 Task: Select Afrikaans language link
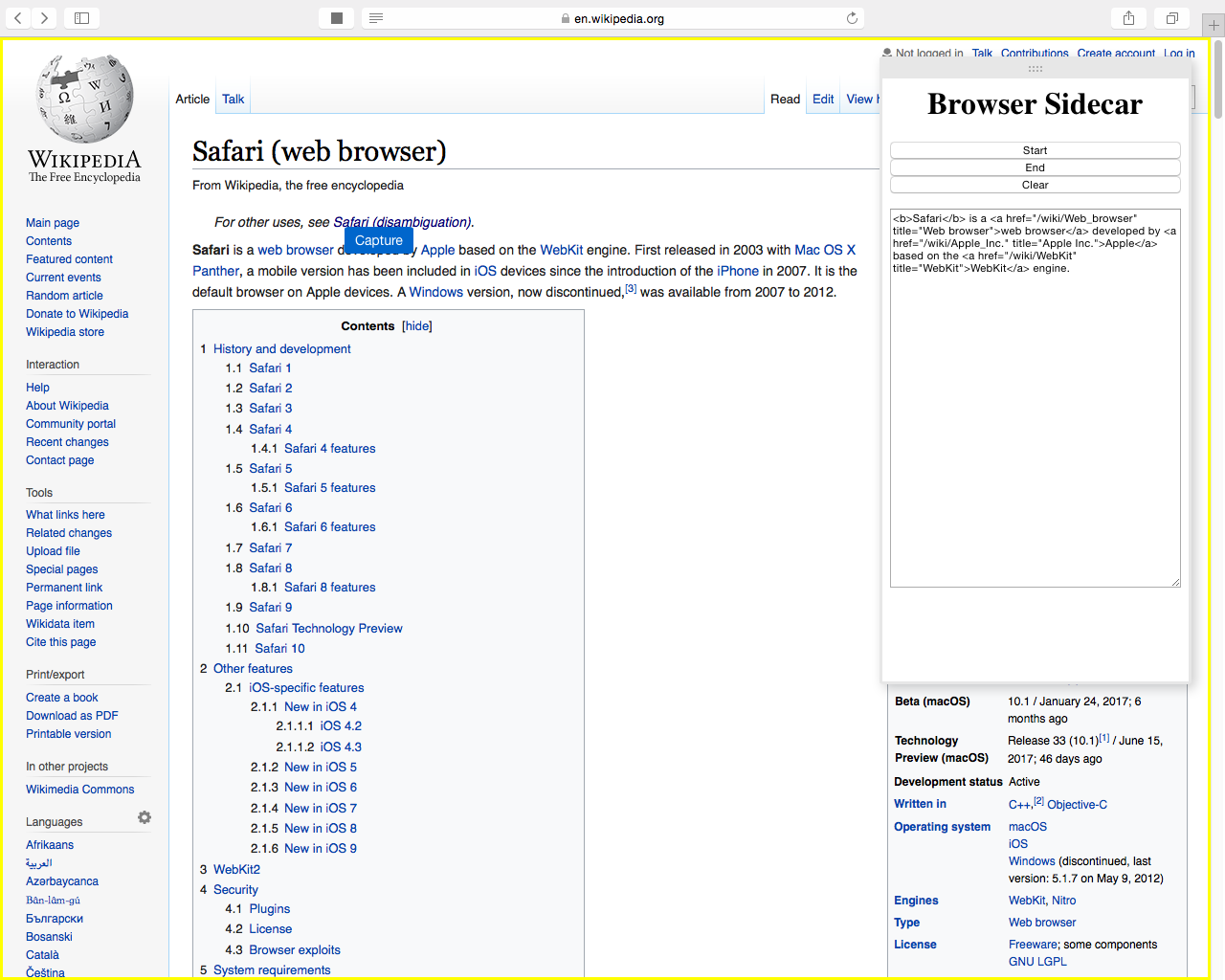[x=50, y=845]
